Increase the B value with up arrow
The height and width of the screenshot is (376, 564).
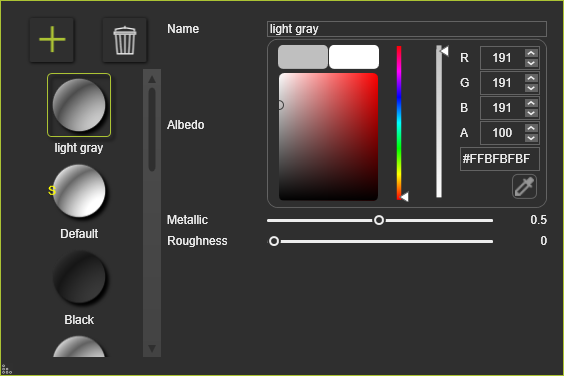(531, 103)
